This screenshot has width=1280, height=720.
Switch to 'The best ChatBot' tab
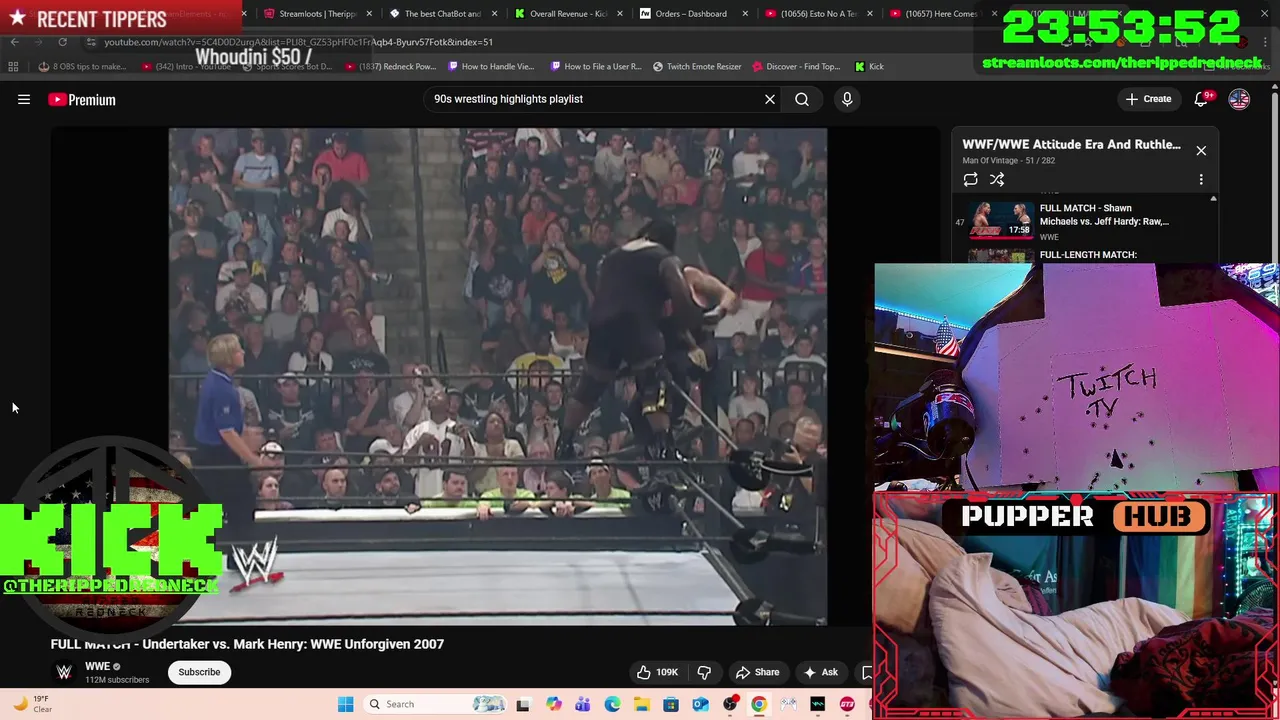tap(442, 14)
